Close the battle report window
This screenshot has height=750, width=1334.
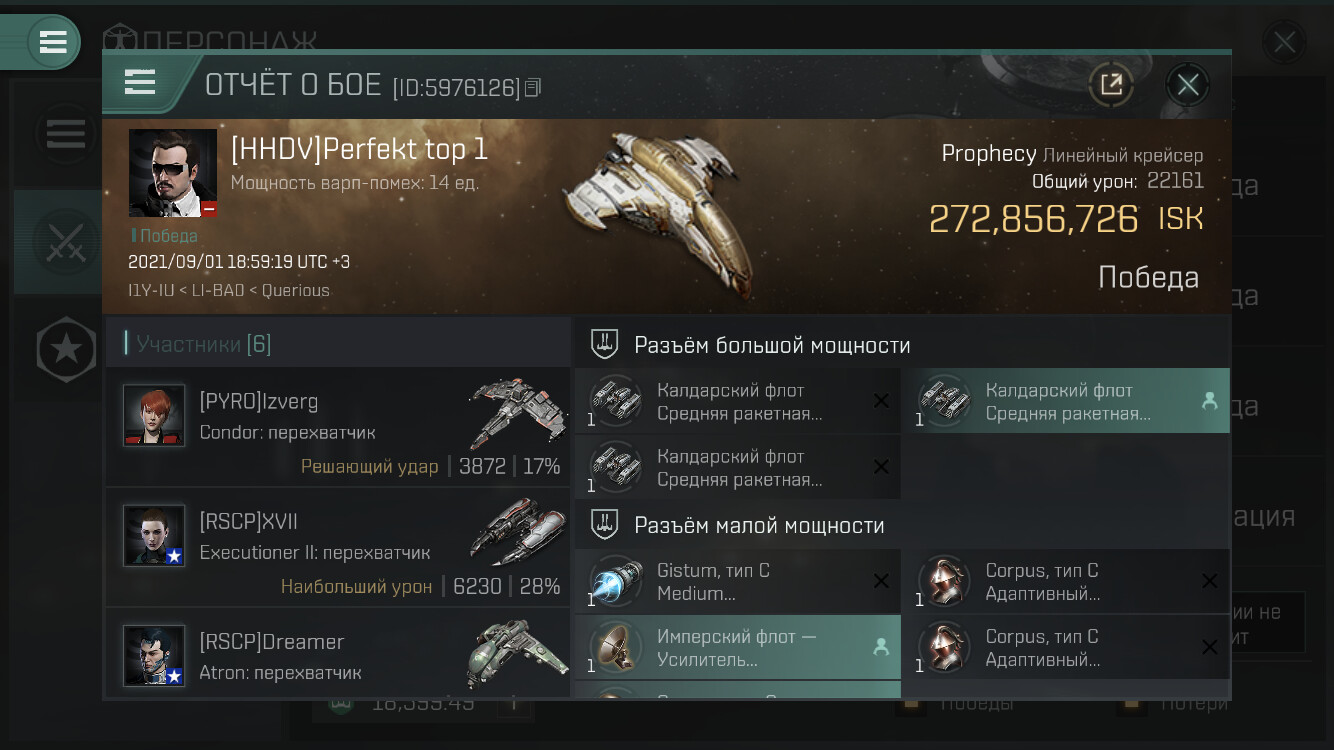tap(1188, 84)
